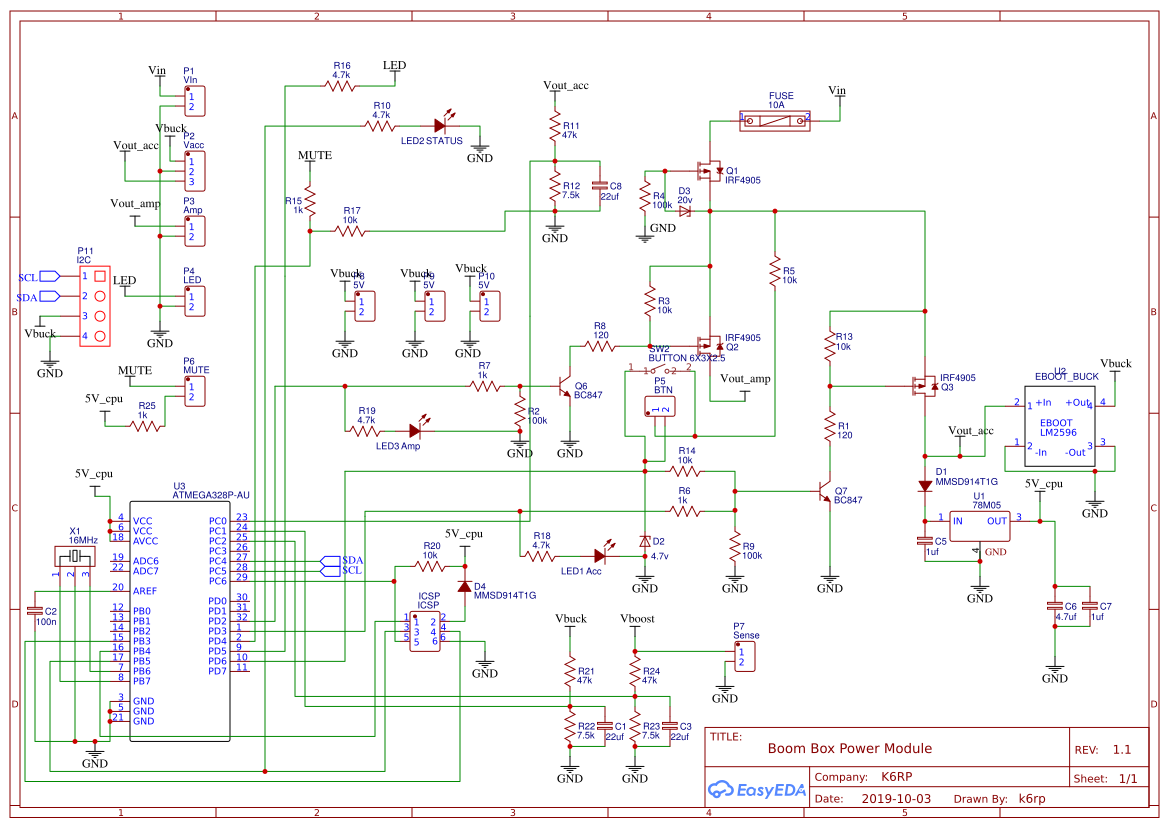Select the Q2 IRF4905 MOSFET symbol

coord(710,346)
